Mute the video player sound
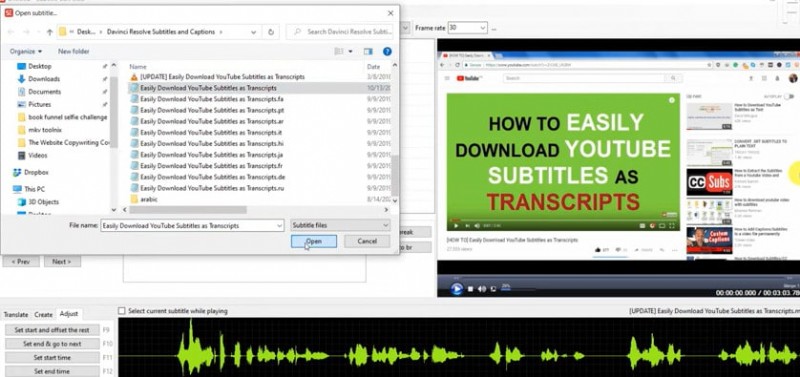The image size is (800, 377). [482, 289]
